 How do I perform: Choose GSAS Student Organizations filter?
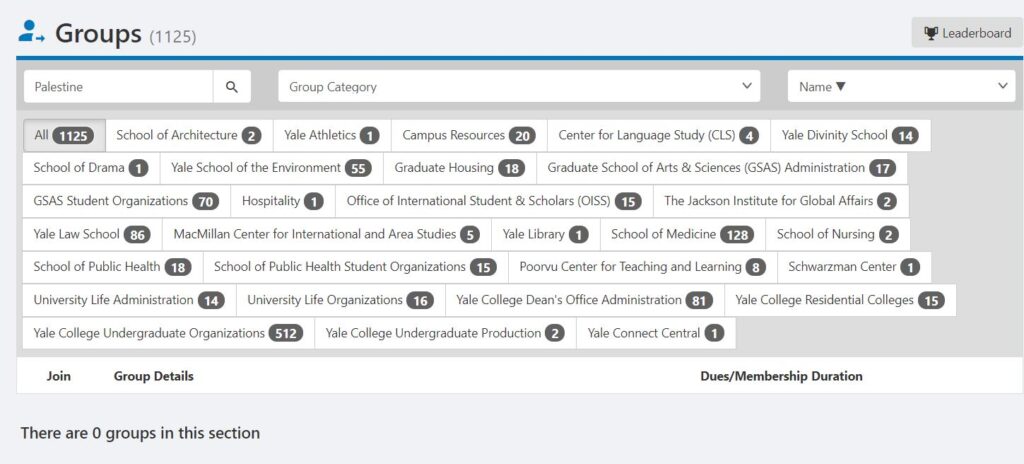pyautogui.click(x=127, y=201)
